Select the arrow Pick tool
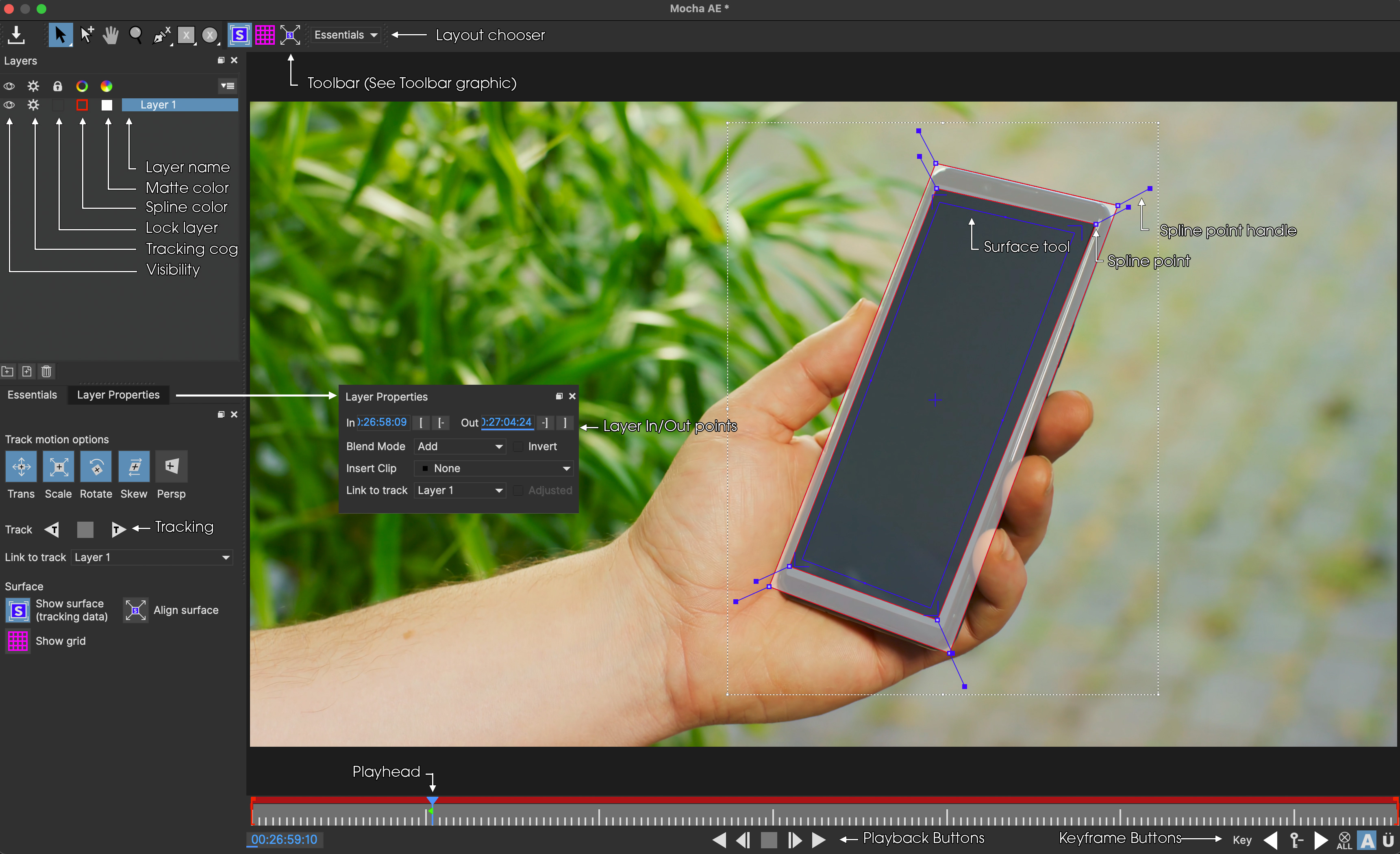 click(60, 35)
